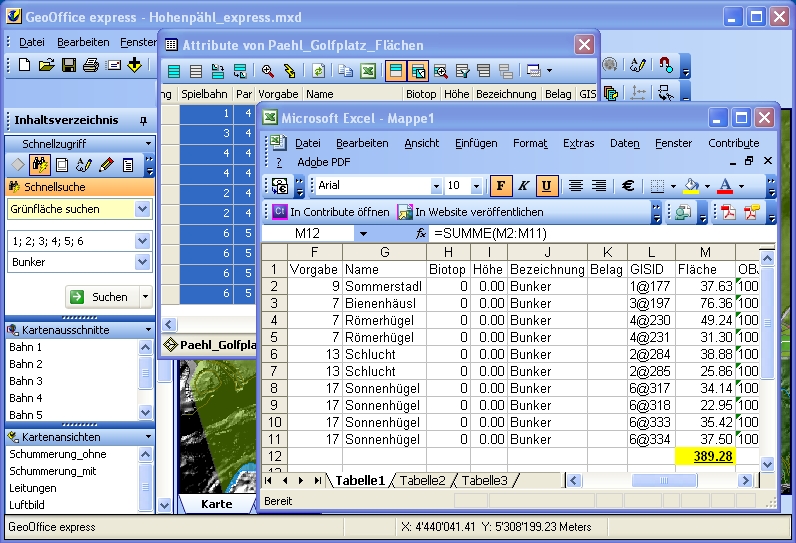Viewport: 796px width, 543px height.
Task: Click In Contribute öffnen button
Action: coord(331,212)
